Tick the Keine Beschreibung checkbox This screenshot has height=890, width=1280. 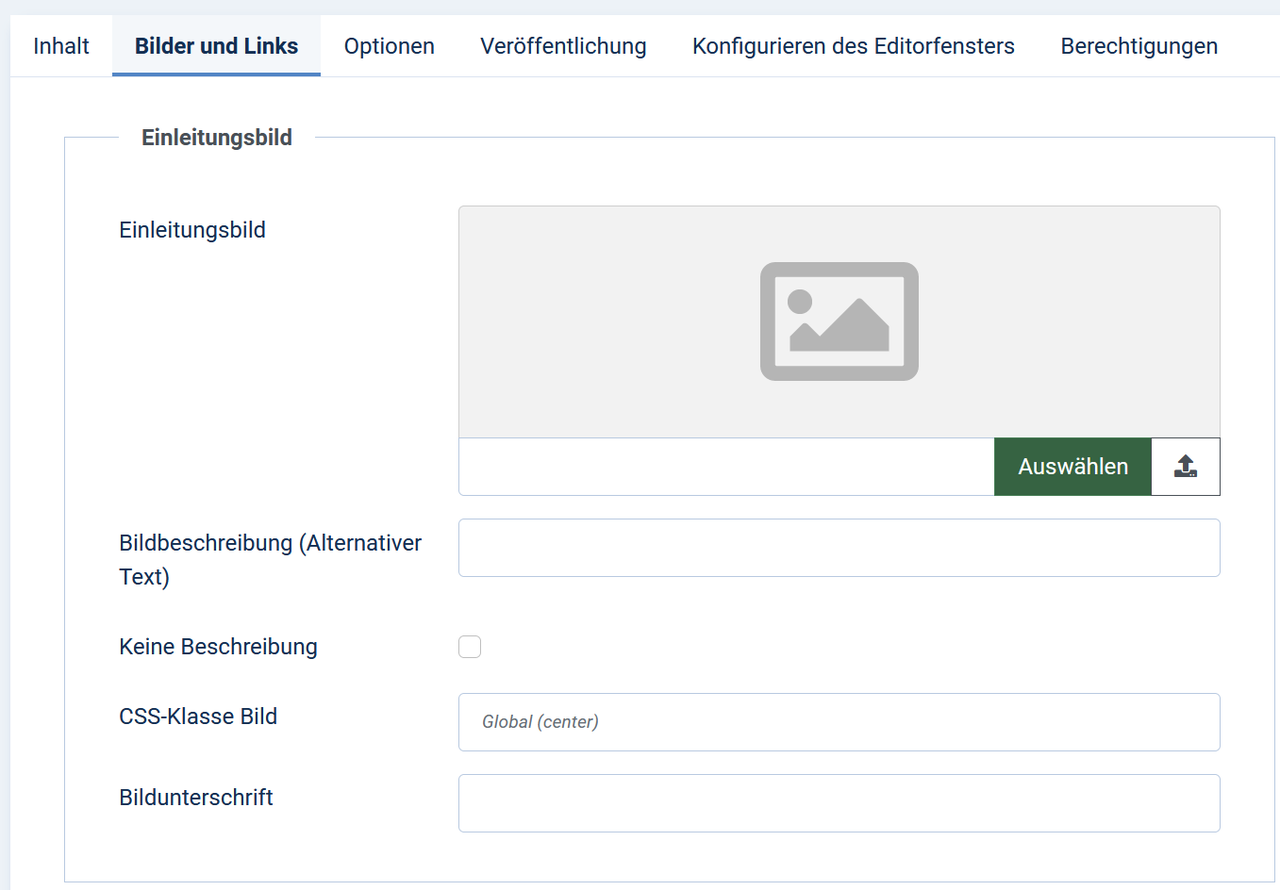(x=470, y=647)
